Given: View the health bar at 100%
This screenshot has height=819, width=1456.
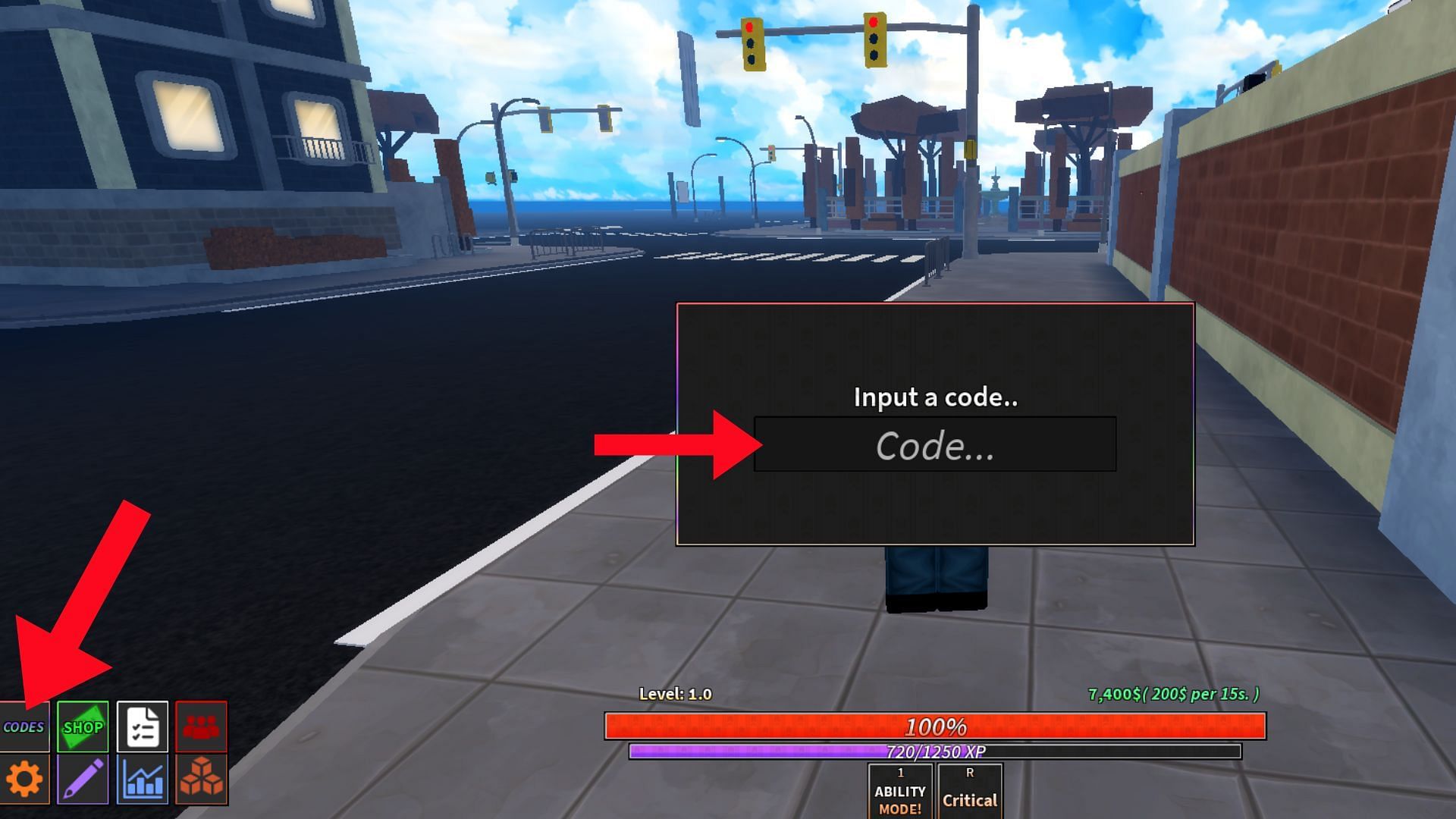Looking at the screenshot, I should pyautogui.click(x=929, y=725).
